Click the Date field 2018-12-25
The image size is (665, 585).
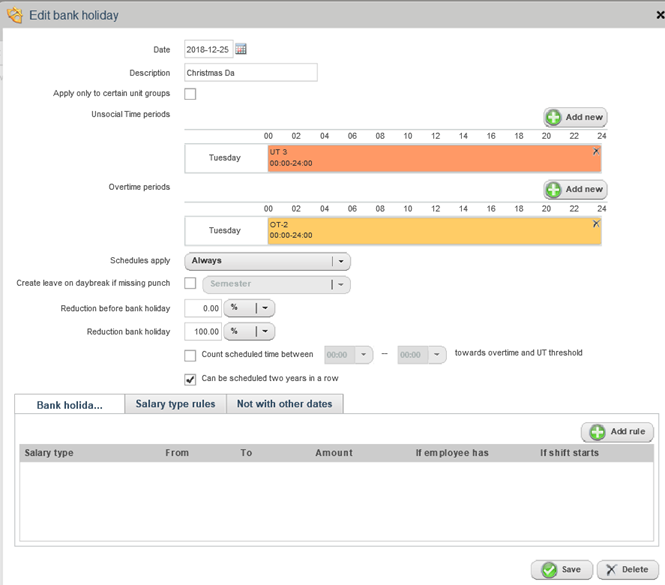(x=208, y=49)
